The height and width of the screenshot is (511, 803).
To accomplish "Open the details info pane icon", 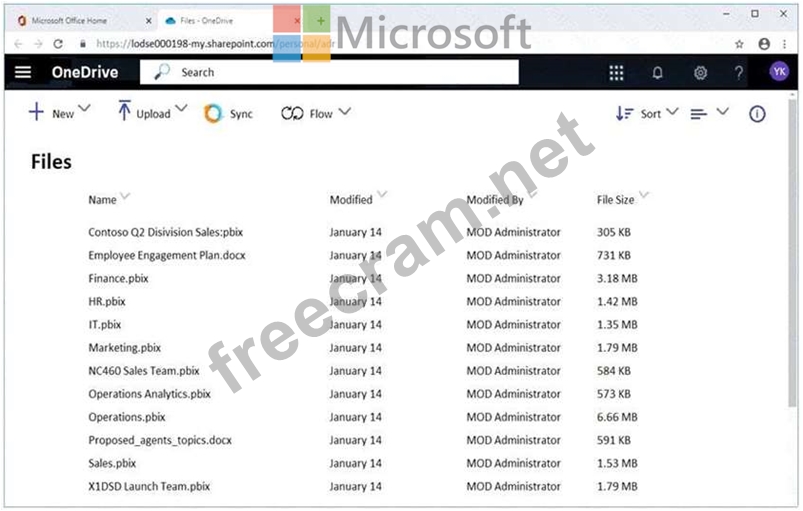I will click(757, 114).
